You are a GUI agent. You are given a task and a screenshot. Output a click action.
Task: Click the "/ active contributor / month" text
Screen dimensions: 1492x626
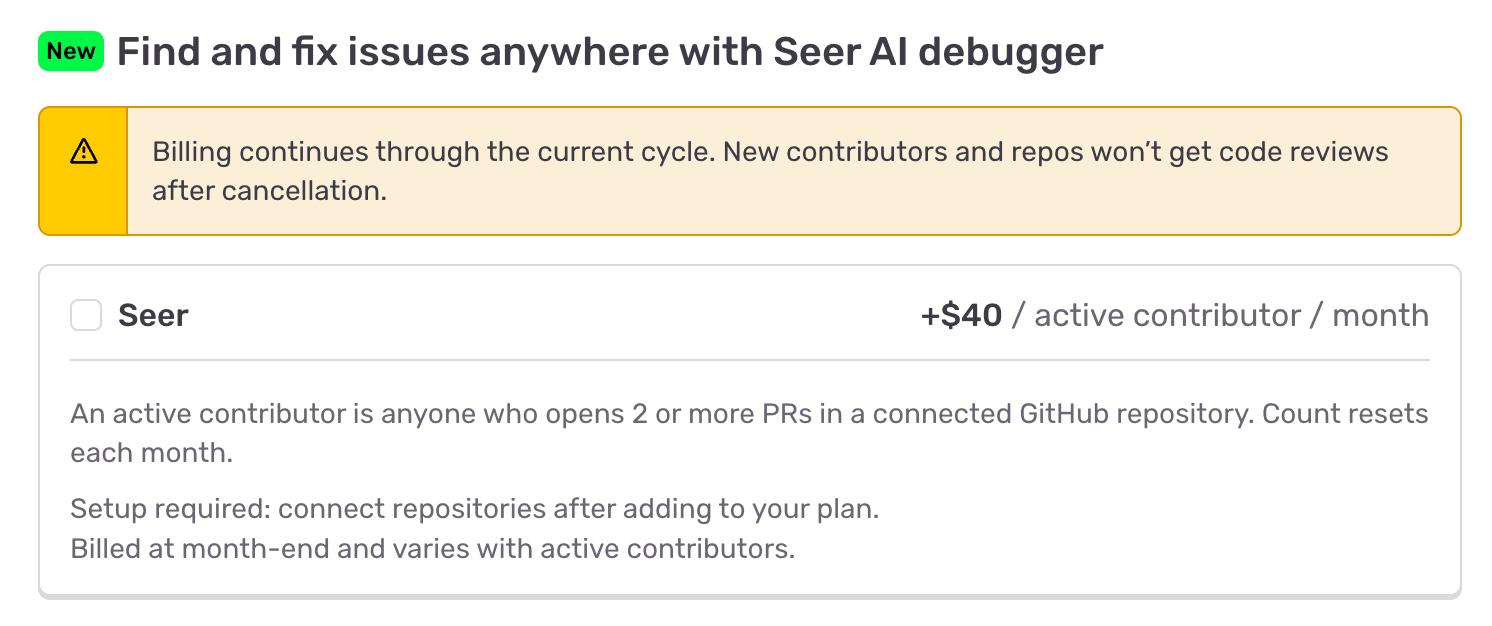click(x=1220, y=316)
